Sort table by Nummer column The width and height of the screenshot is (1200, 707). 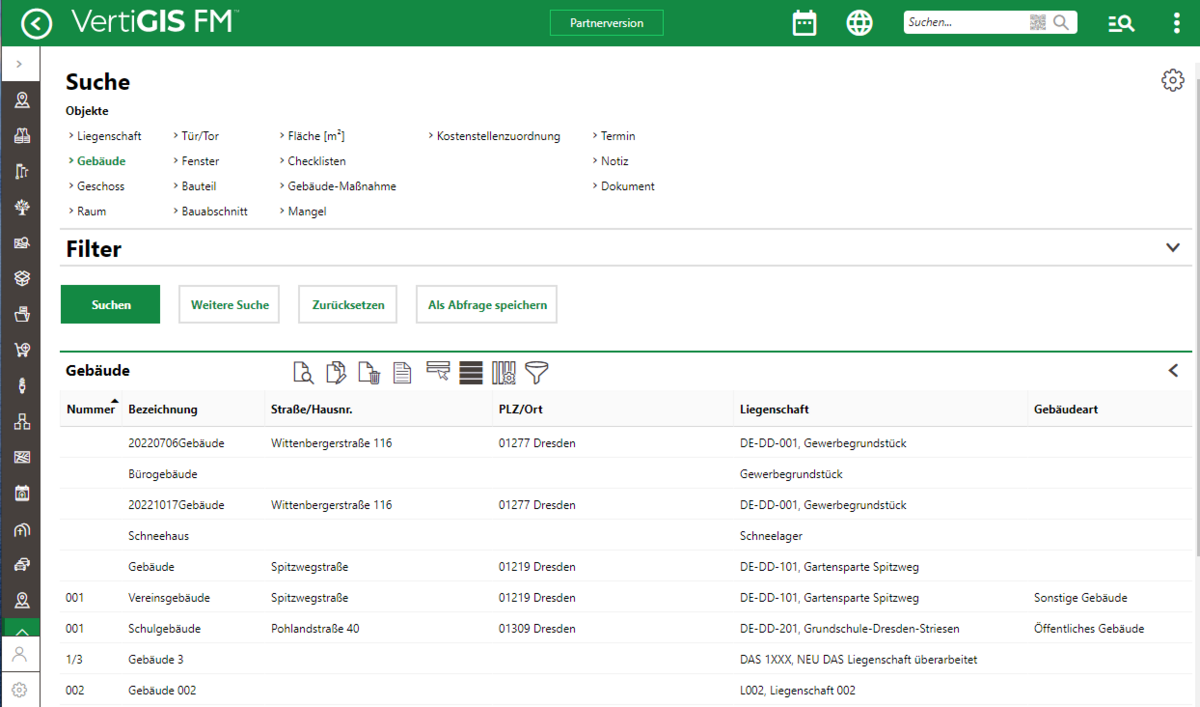pyautogui.click(x=92, y=408)
